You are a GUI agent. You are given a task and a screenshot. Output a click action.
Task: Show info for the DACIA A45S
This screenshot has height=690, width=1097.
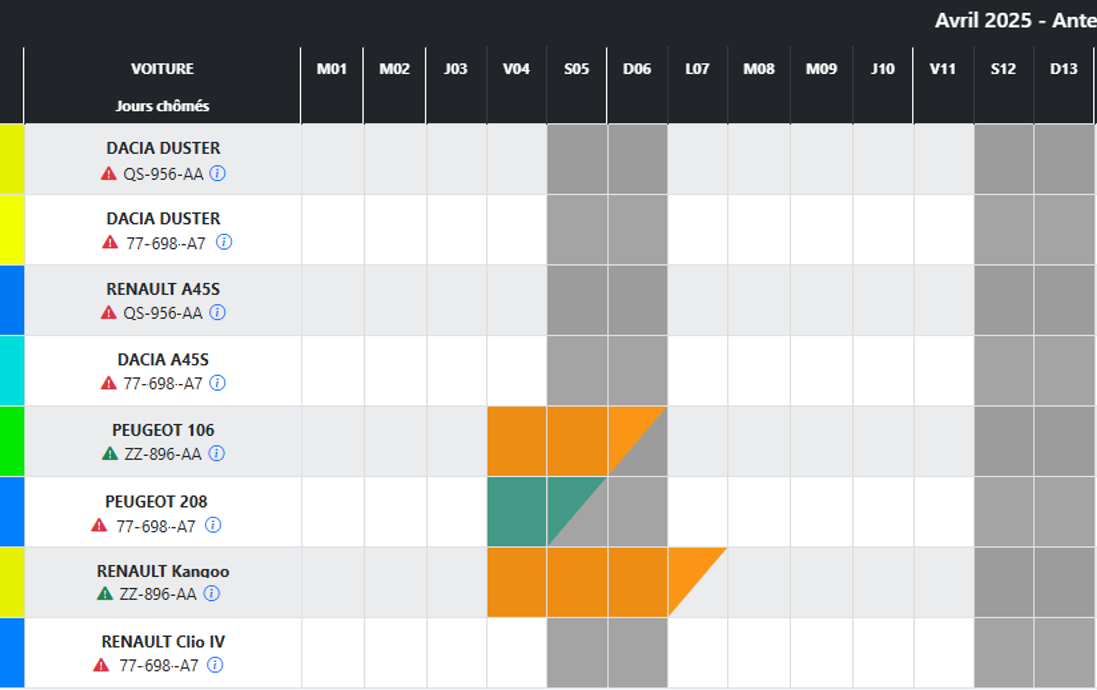click(218, 383)
